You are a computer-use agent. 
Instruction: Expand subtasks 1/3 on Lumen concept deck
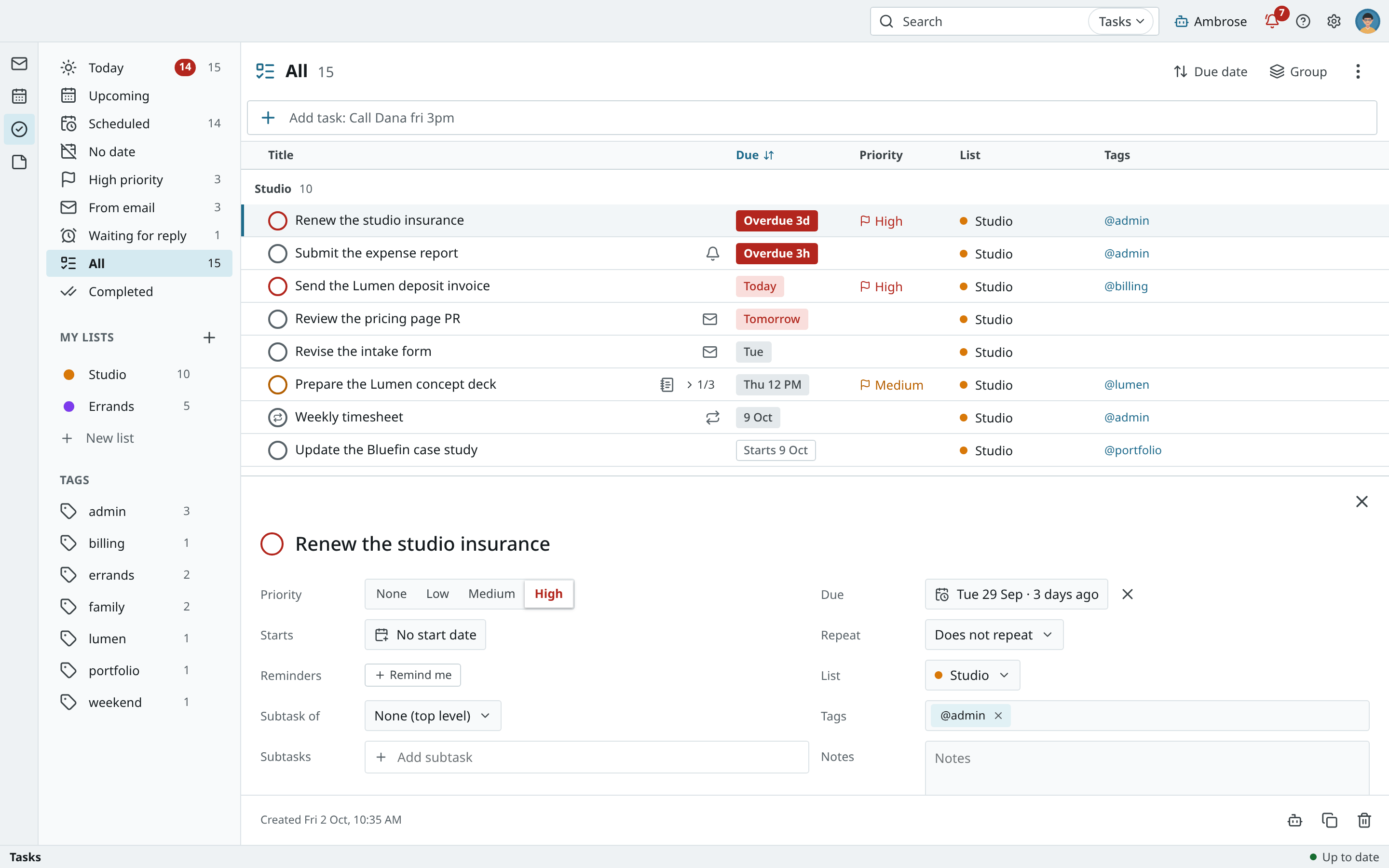point(700,385)
